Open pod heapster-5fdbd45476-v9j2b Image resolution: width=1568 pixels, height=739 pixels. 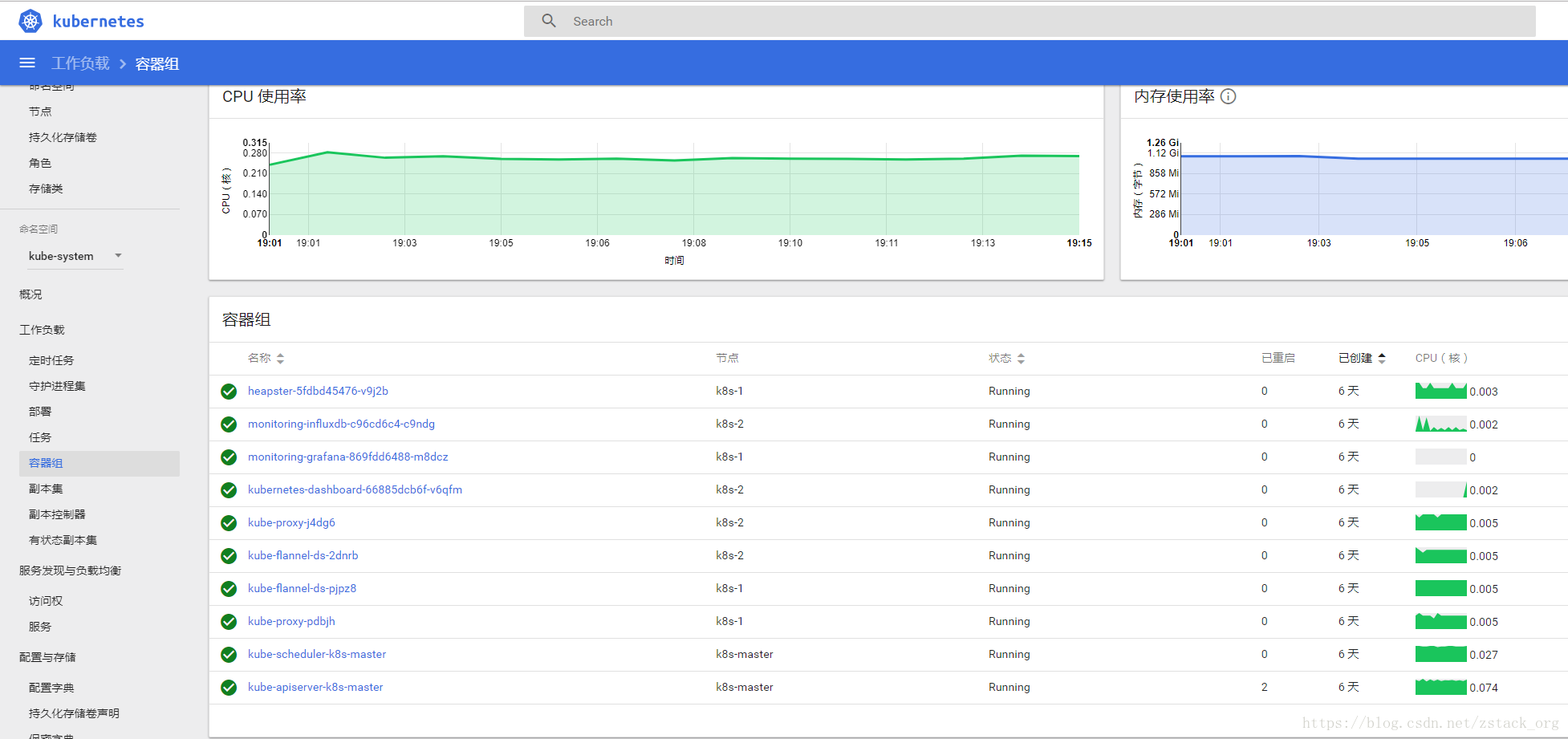[x=318, y=391]
